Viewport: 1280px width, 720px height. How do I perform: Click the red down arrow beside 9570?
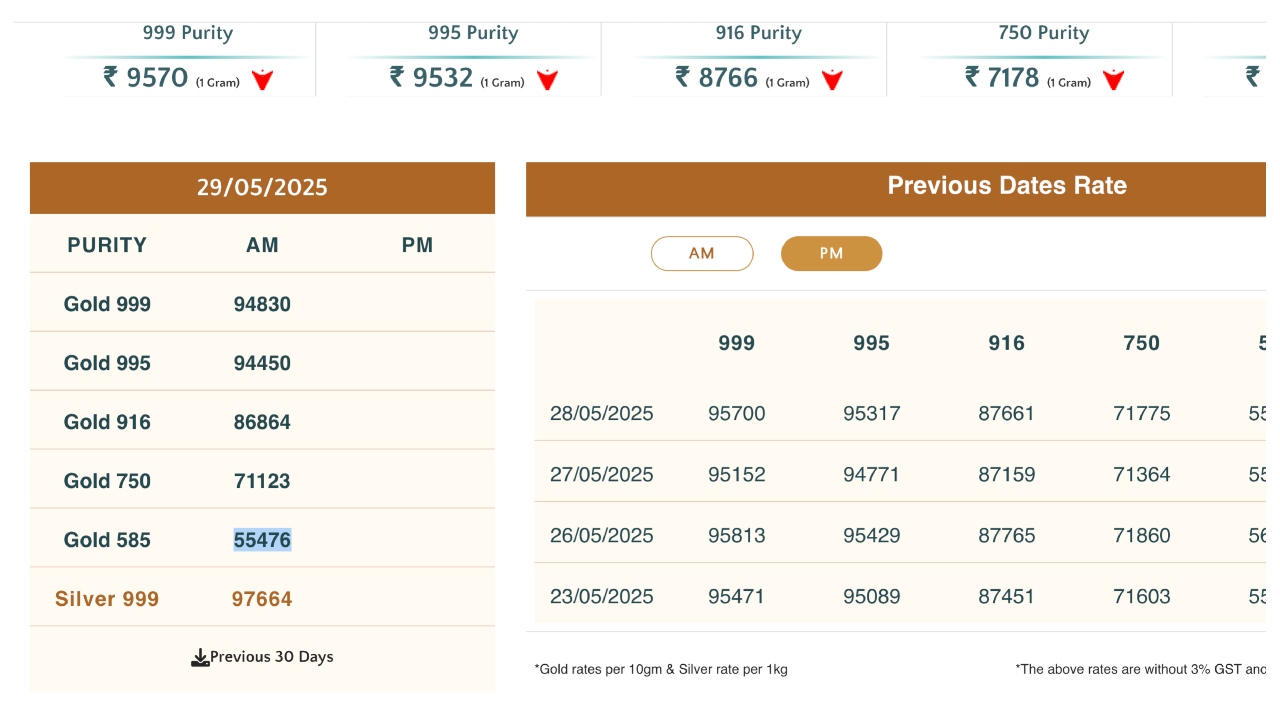(x=262, y=80)
